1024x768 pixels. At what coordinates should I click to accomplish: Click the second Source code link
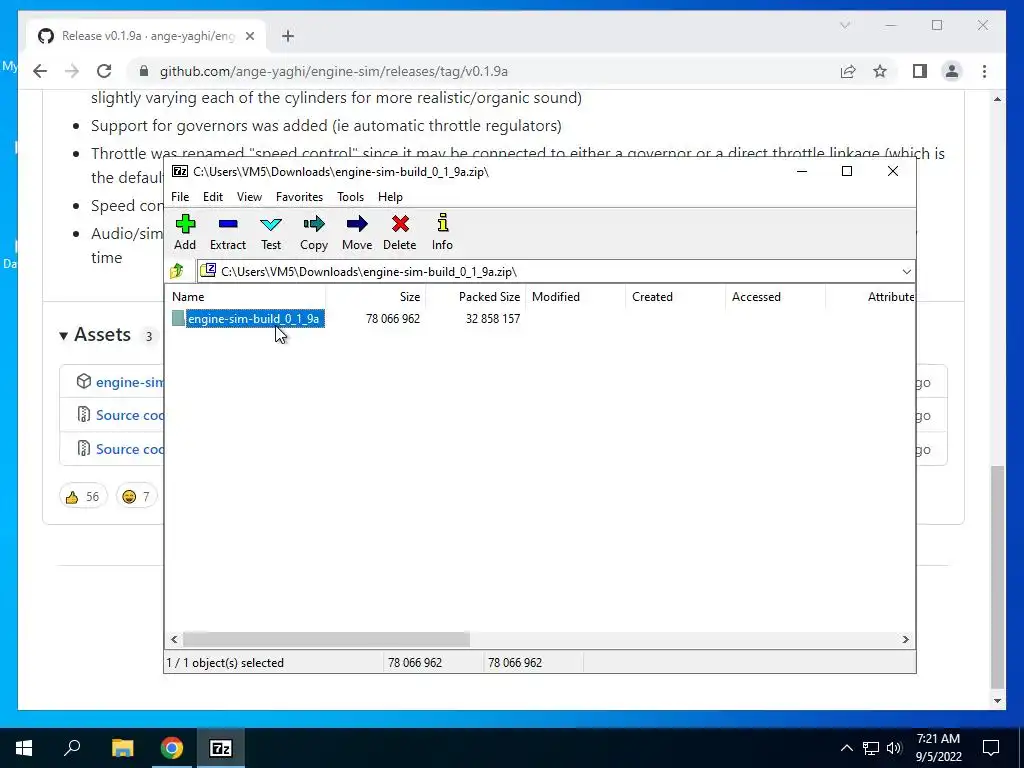[x=129, y=449]
